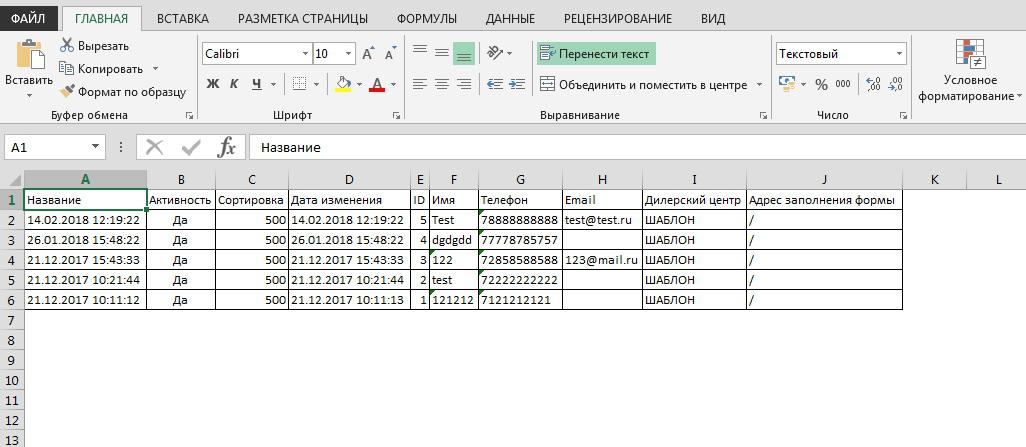Click the 123@mail.ru email cell
Screen dimensions: 1026x447
[x=602, y=260]
